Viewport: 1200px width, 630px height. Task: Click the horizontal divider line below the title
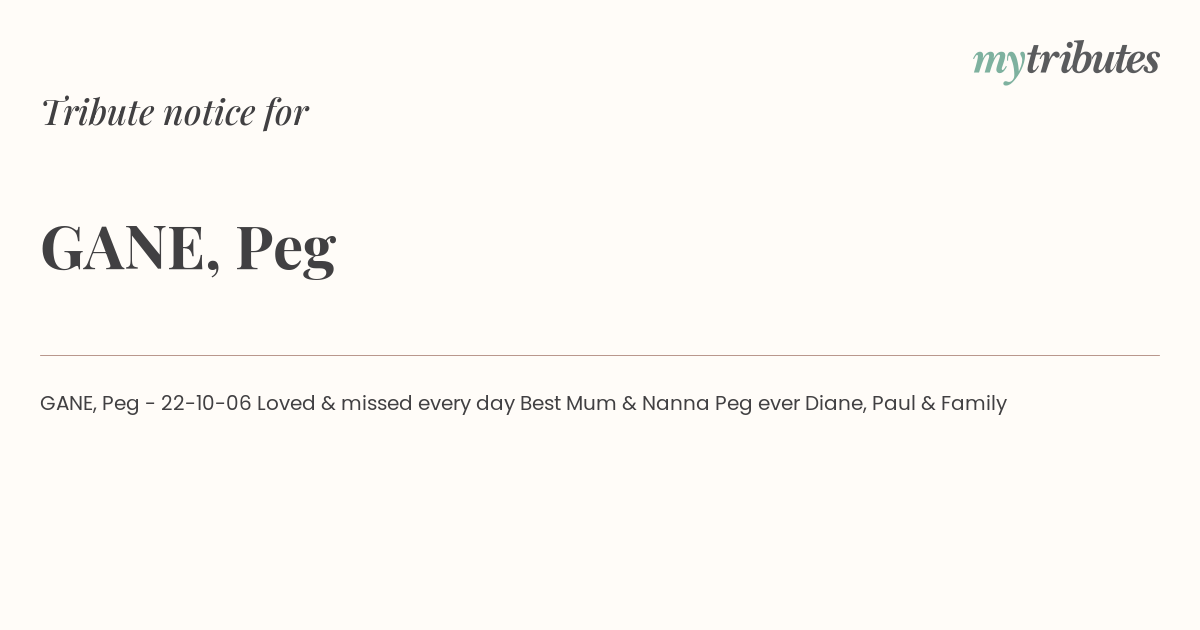pyautogui.click(x=600, y=355)
